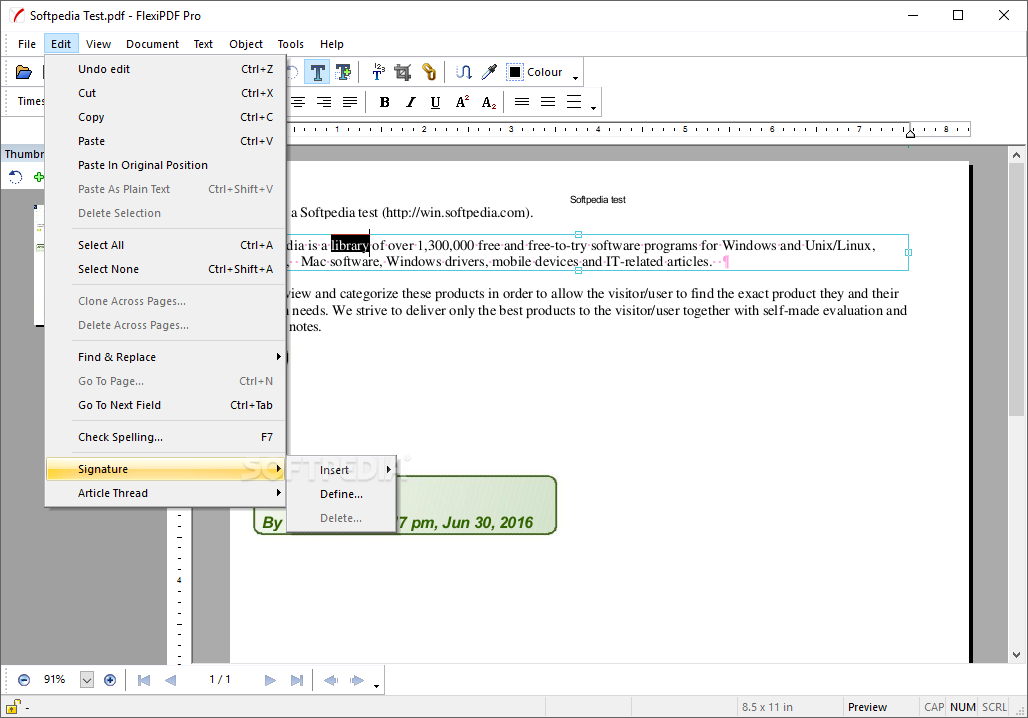
Task: Go to the next page
Action: click(269, 680)
